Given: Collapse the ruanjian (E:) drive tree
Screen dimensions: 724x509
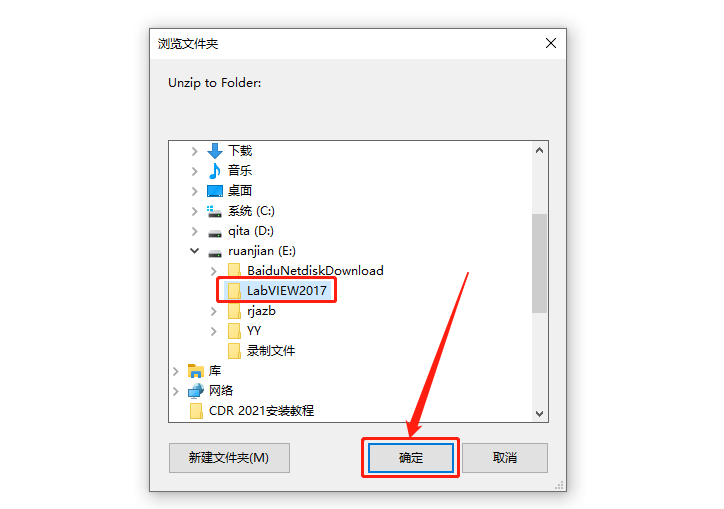Looking at the screenshot, I should coord(194,251).
